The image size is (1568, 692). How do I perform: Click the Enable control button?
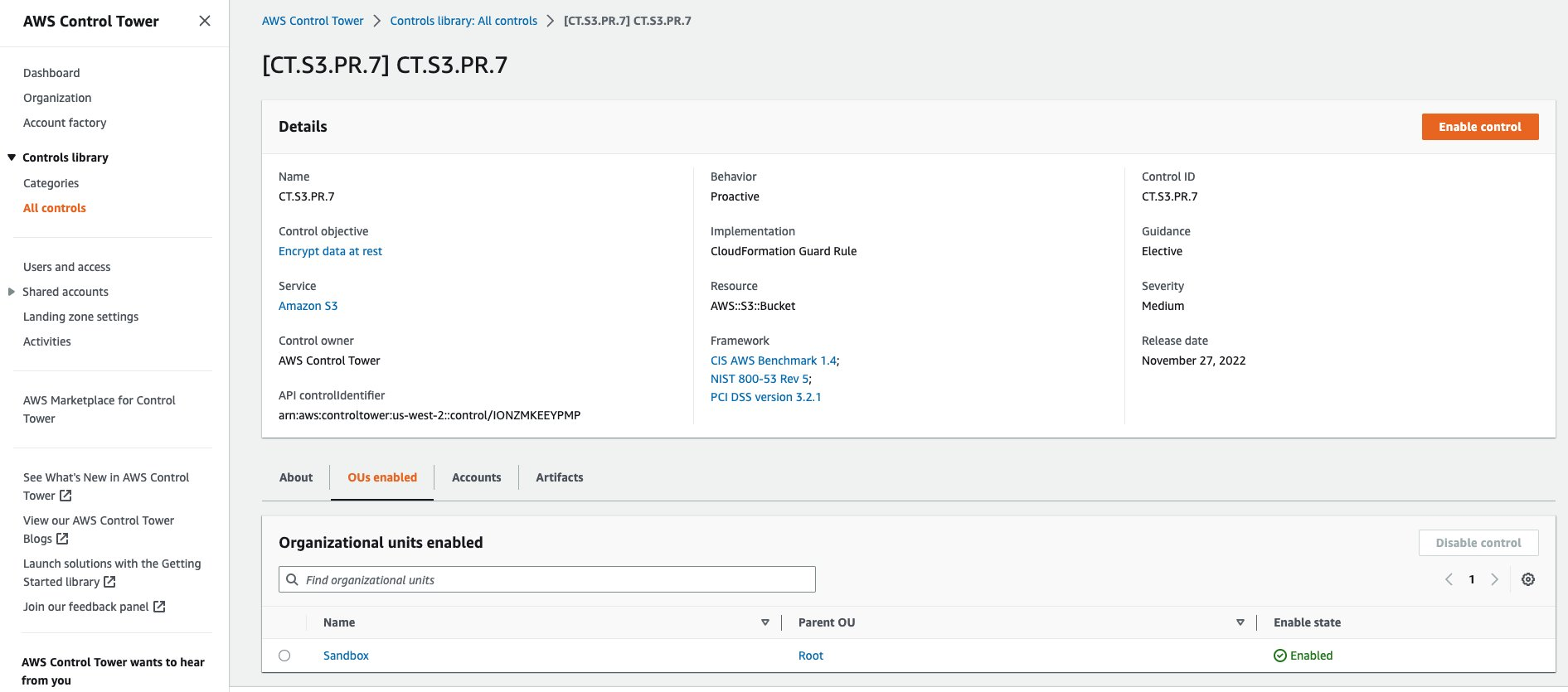coord(1480,127)
